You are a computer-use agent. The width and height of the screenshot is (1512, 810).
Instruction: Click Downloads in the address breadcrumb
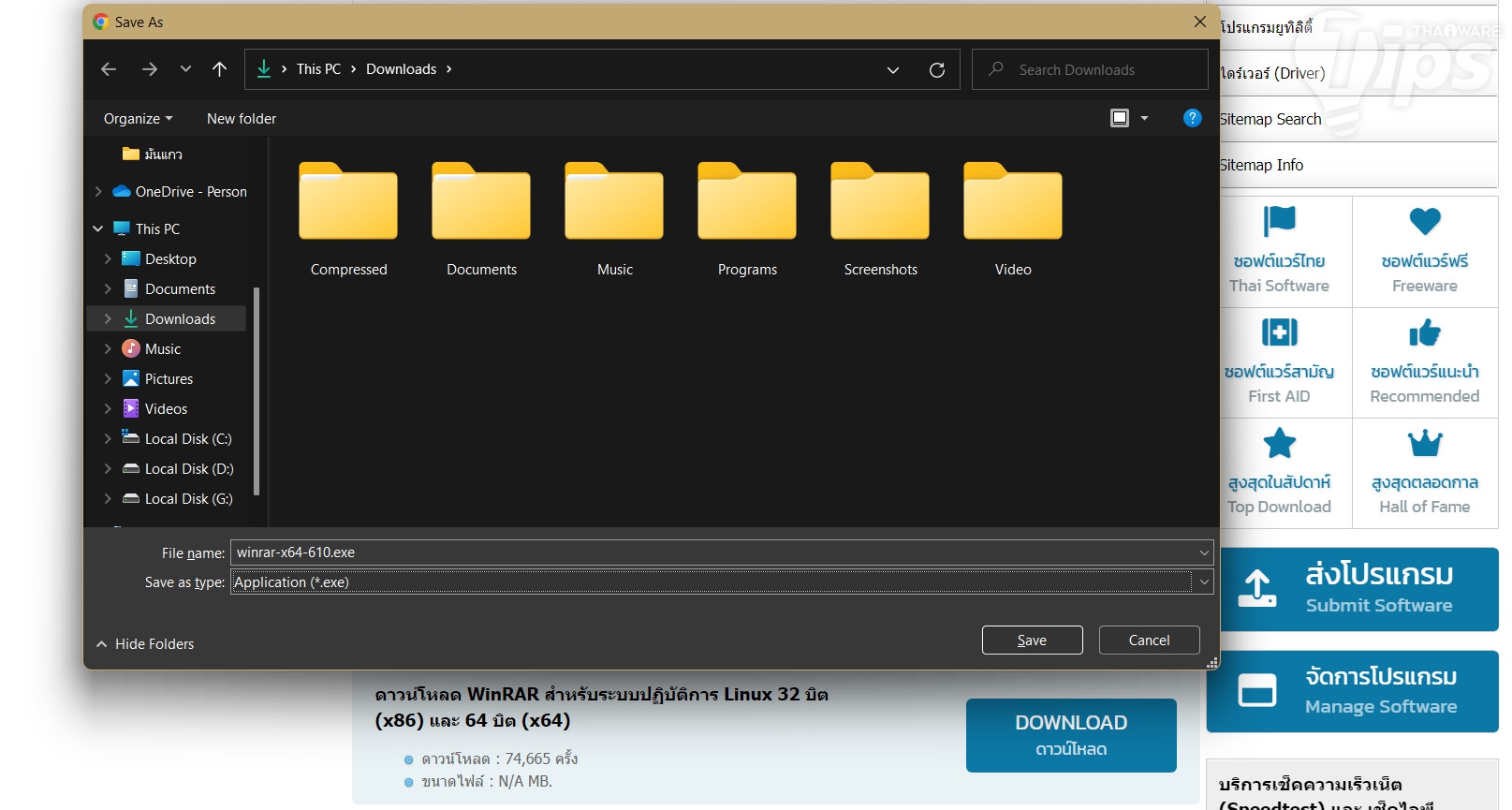coord(401,69)
